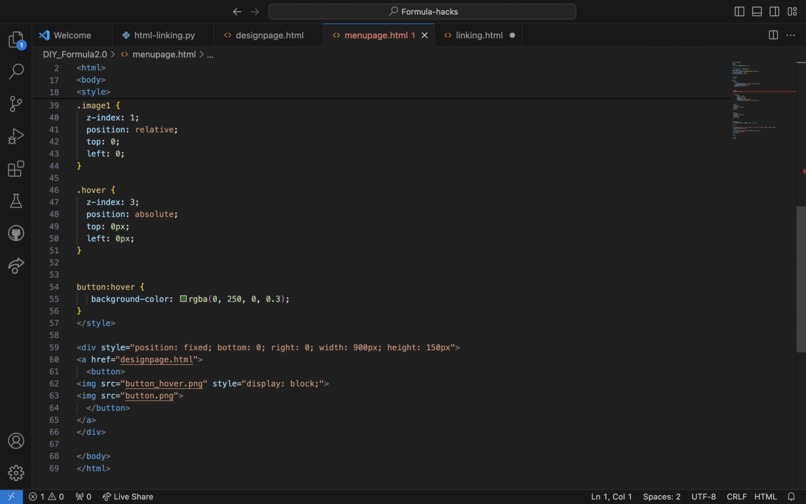Toggle the secondary side bar layout icon
The height and width of the screenshot is (504, 806).
coord(774,11)
